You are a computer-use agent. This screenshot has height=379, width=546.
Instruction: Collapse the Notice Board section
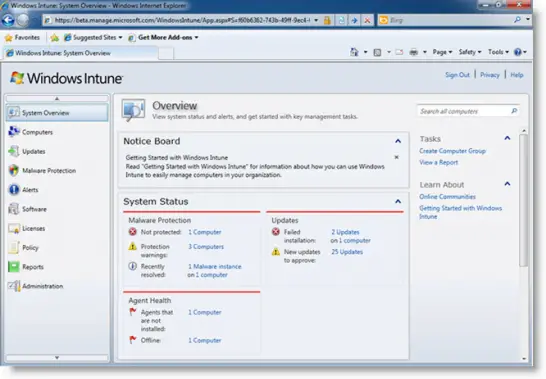tap(398, 141)
